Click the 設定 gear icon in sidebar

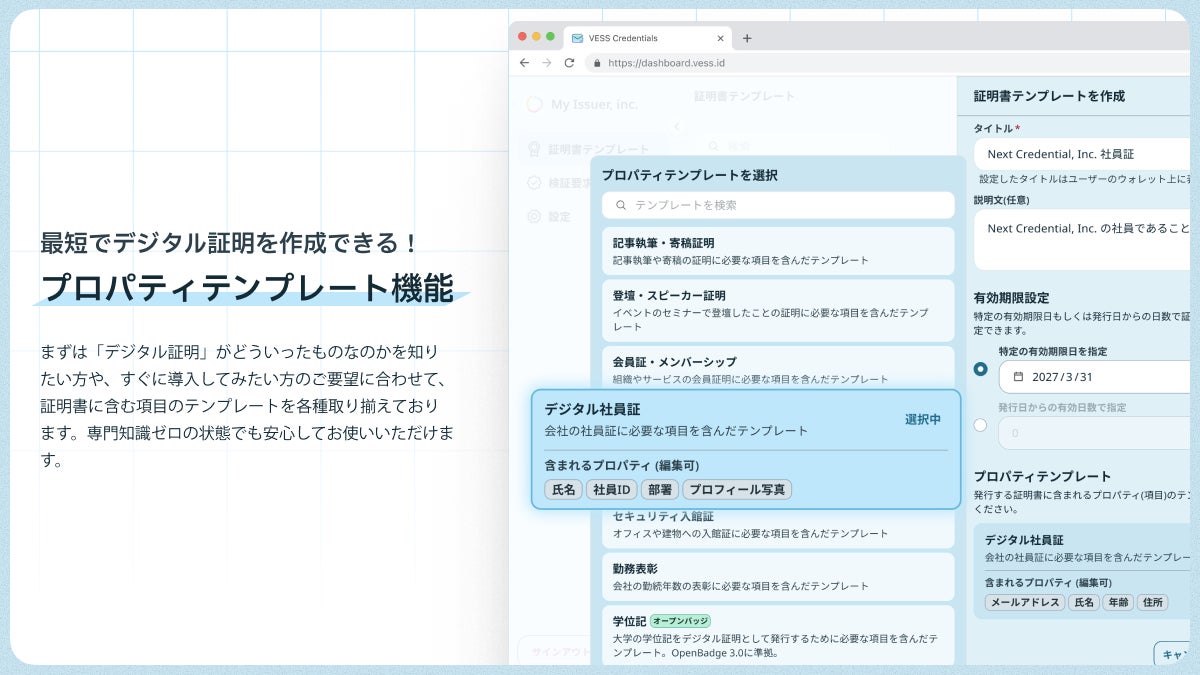click(x=534, y=216)
